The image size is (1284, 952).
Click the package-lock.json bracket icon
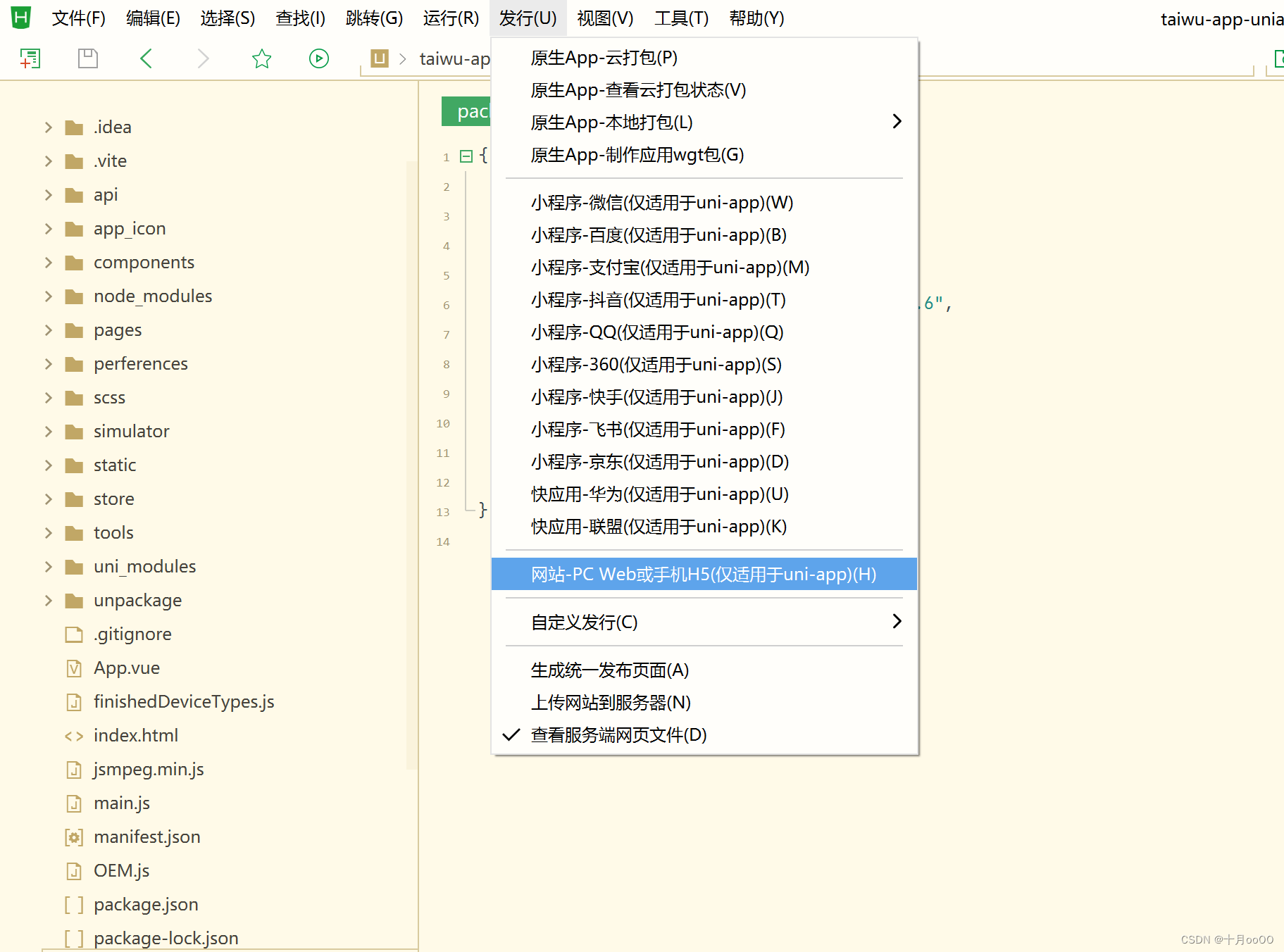pyautogui.click(x=74, y=939)
